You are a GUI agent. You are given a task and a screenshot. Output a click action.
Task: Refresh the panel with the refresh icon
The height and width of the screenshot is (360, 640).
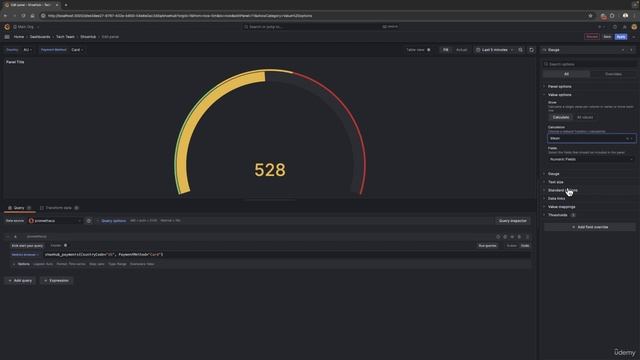(x=531, y=50)
